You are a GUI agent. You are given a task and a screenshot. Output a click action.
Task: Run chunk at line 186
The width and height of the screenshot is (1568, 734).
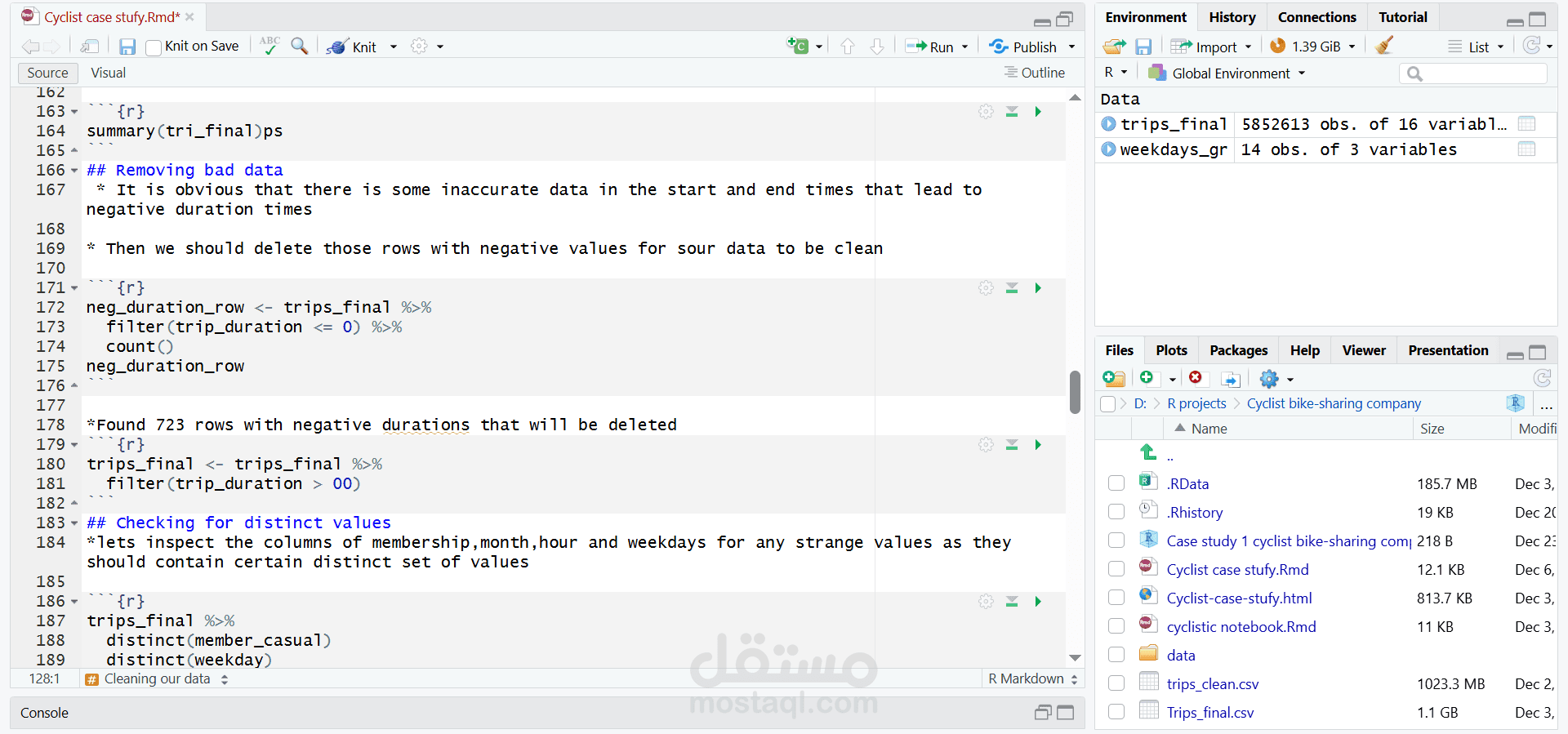click(1038, 602)
